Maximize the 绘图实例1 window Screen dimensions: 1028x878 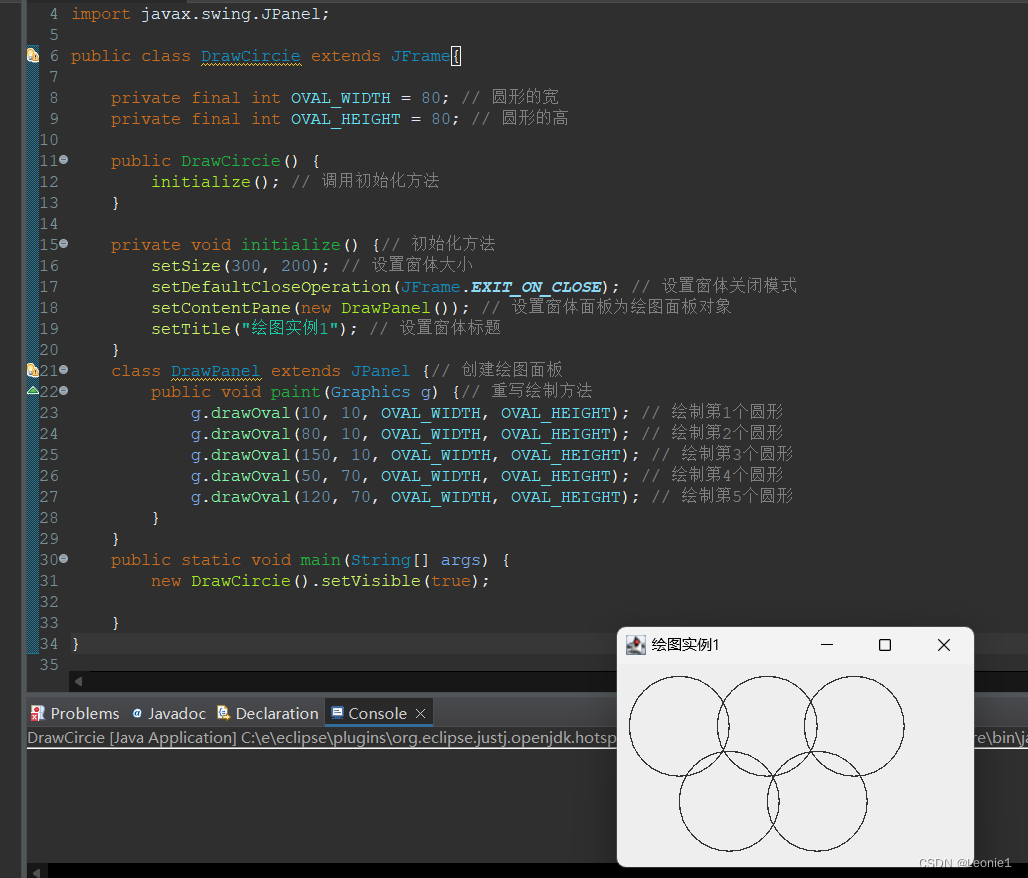coord(884,645)
